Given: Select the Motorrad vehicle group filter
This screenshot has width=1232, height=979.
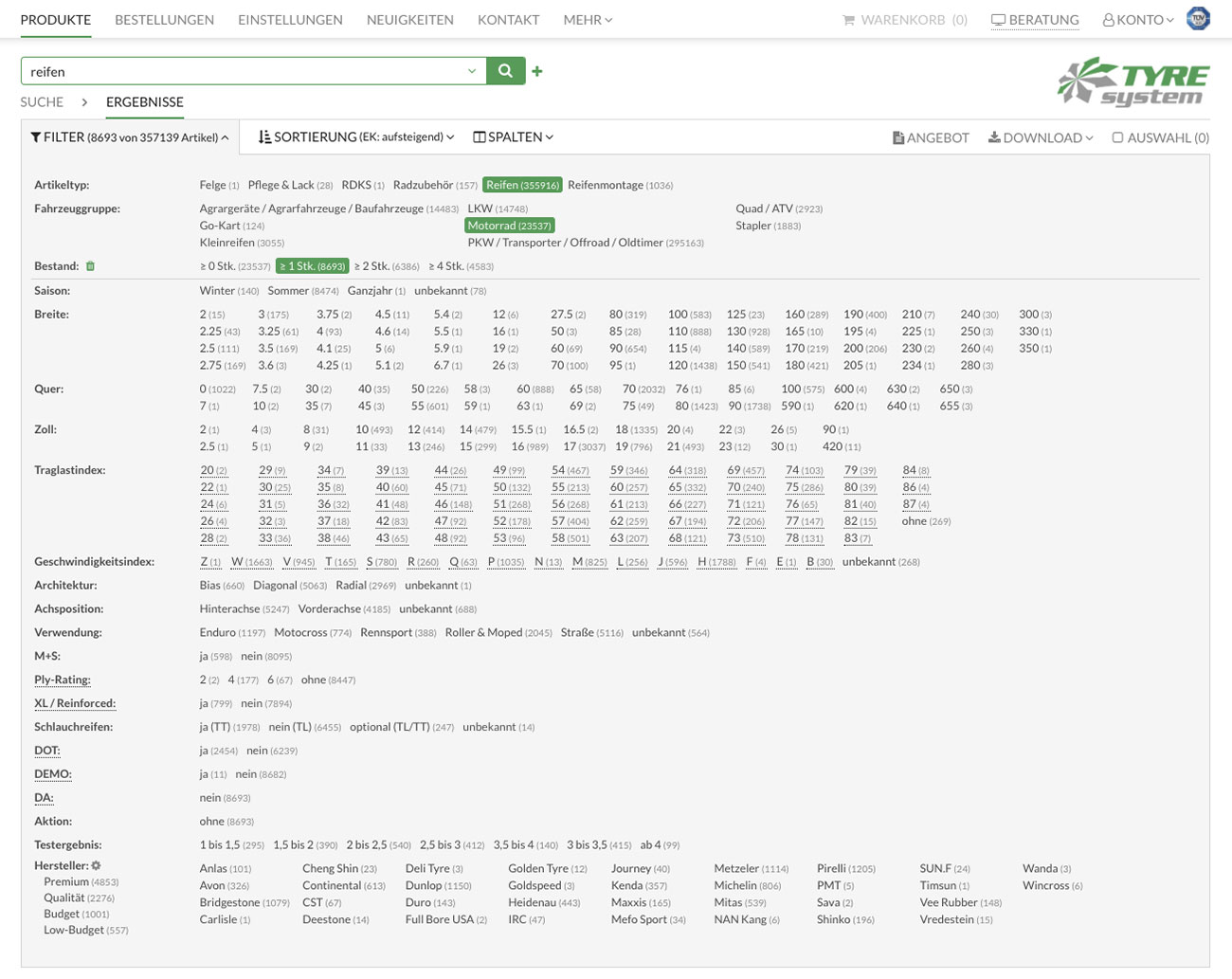Looking at the screenshot, I should (x=509, y=225).
